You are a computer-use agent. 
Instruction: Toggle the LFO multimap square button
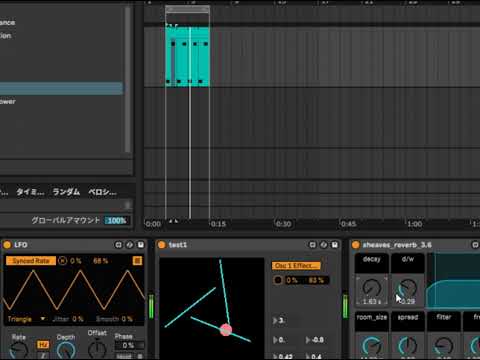point(137,261)
